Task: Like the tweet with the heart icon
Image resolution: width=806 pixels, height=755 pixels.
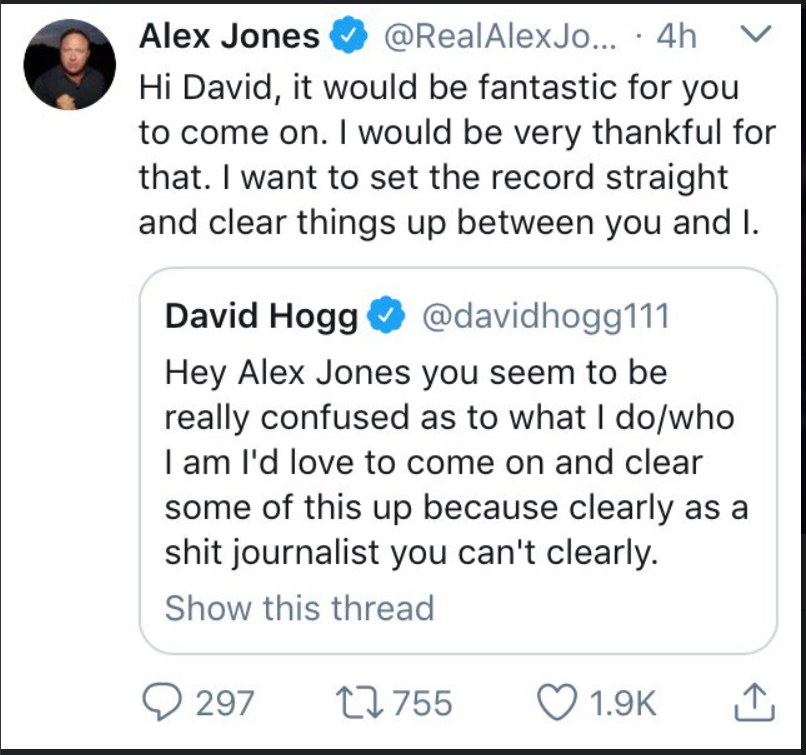Action: click(x=557, y=703)
